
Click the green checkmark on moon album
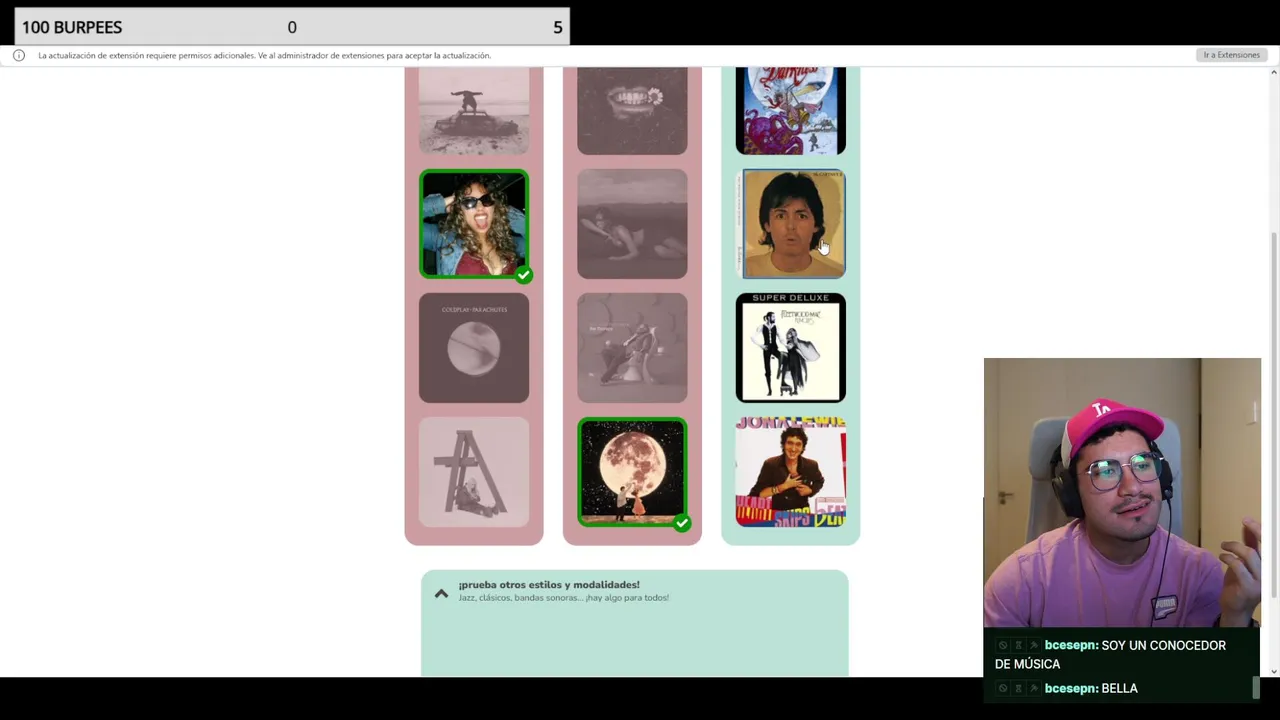pyautogui.click(x=681, y=522)
